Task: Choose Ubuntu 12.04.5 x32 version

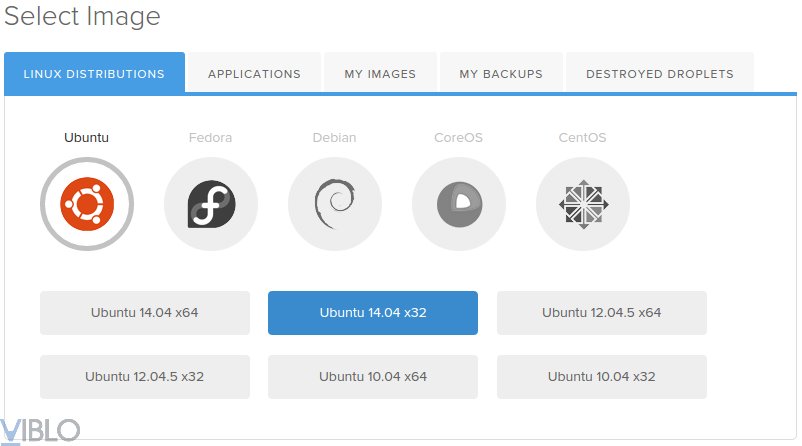Action: 145,377
